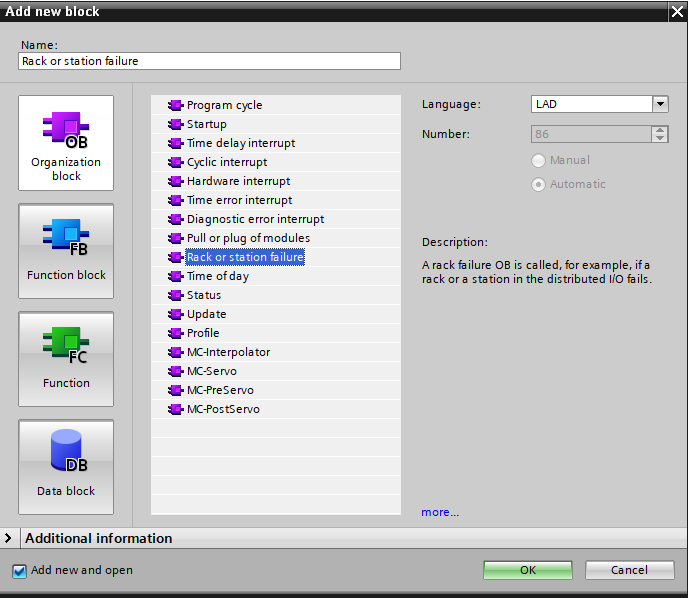
Task: Click the icon next to Time of day
Action: tap(176, 276)
